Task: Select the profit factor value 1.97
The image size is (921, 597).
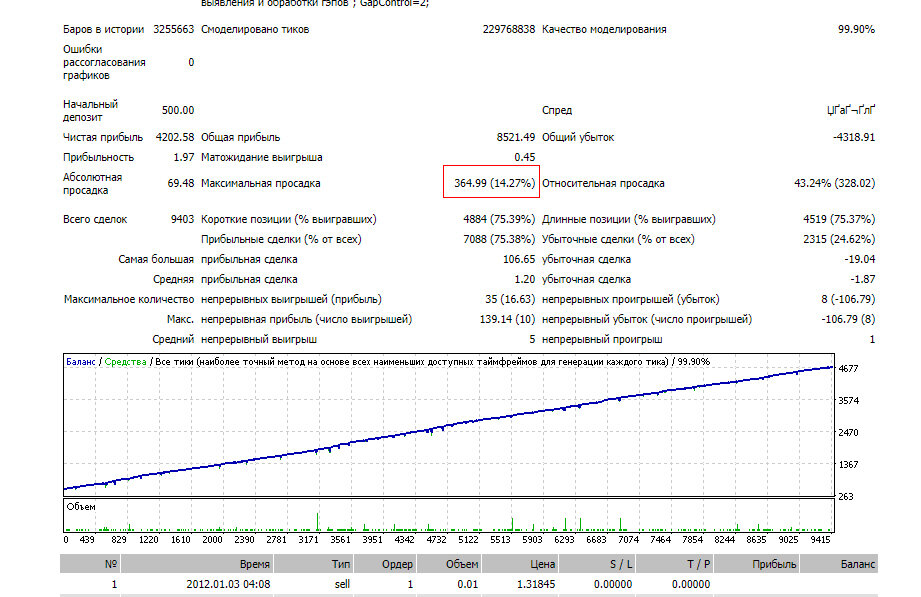Action: (184, 157)
